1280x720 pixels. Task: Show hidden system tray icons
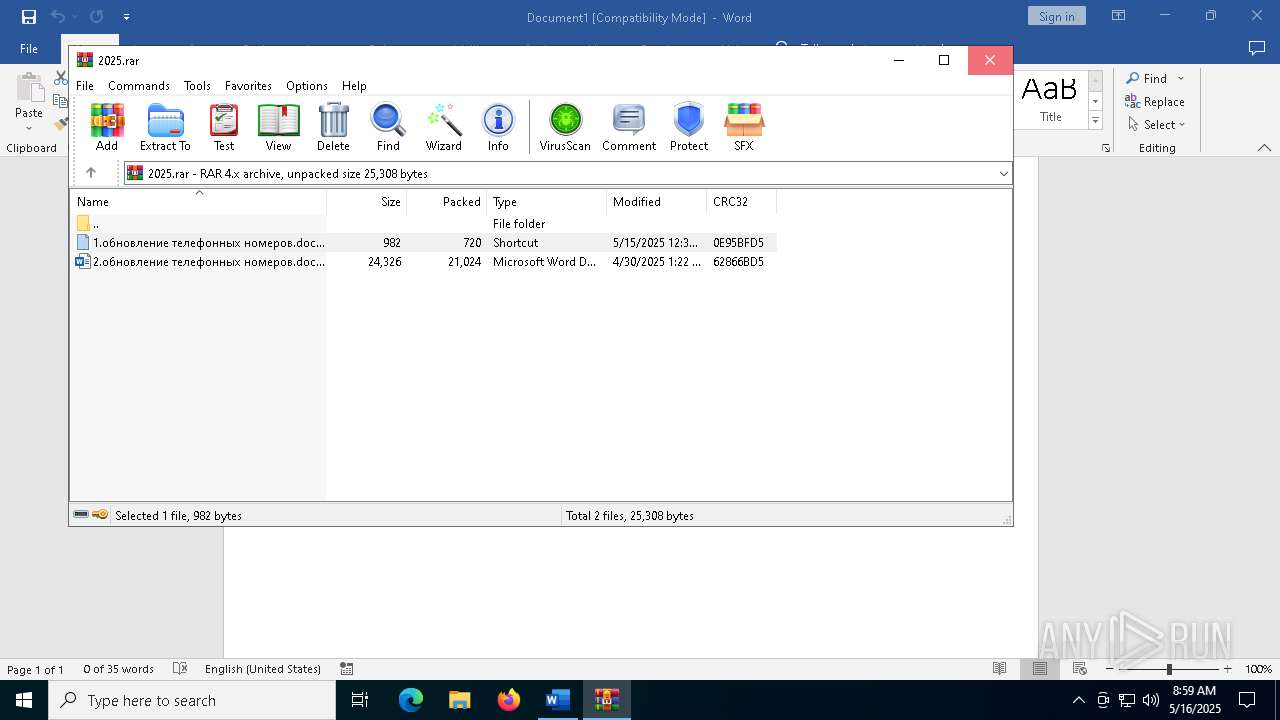coord(1078,700)
